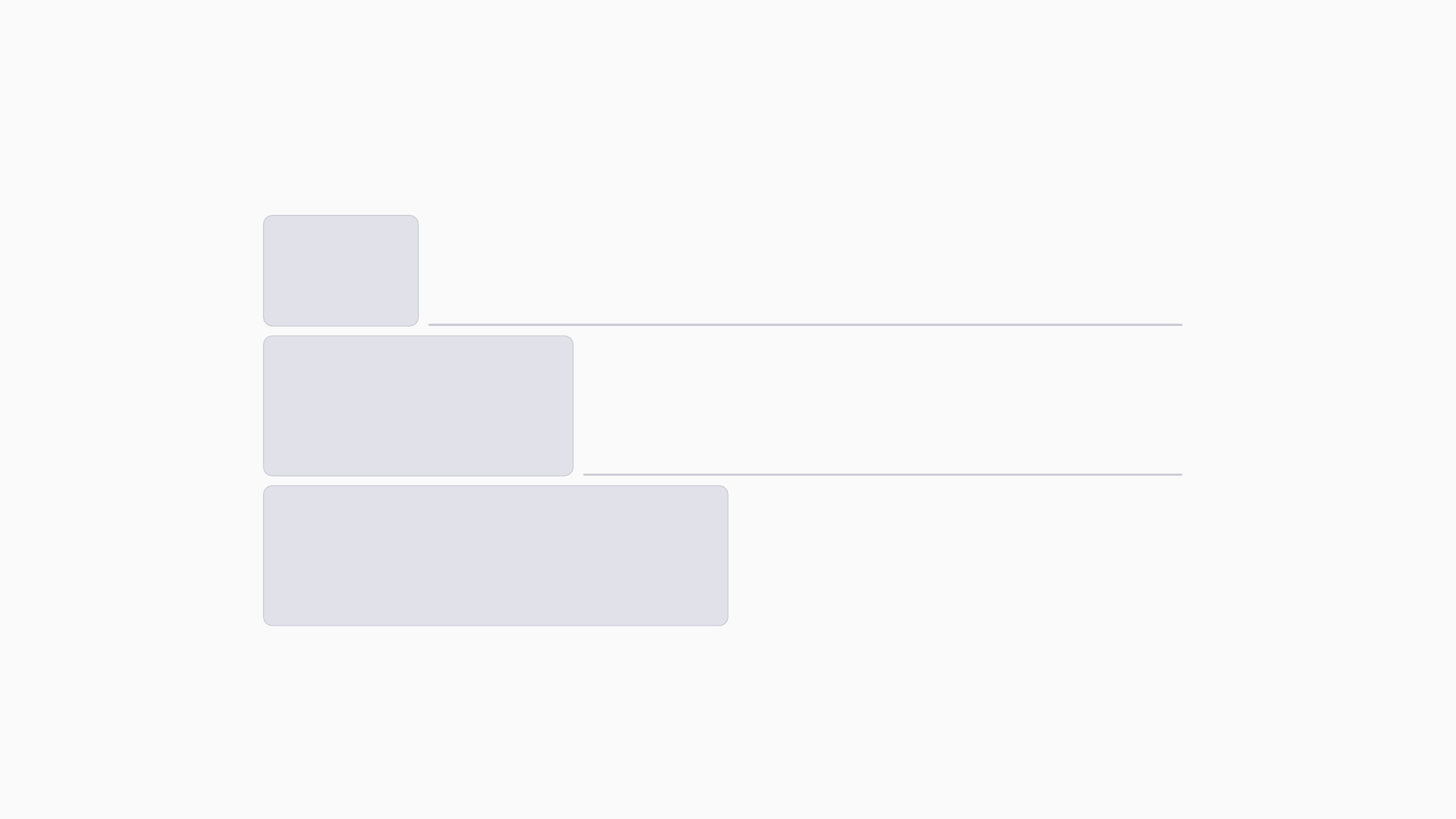
Task: Click the right end of the shorter line
Action: coord(1180,475)
